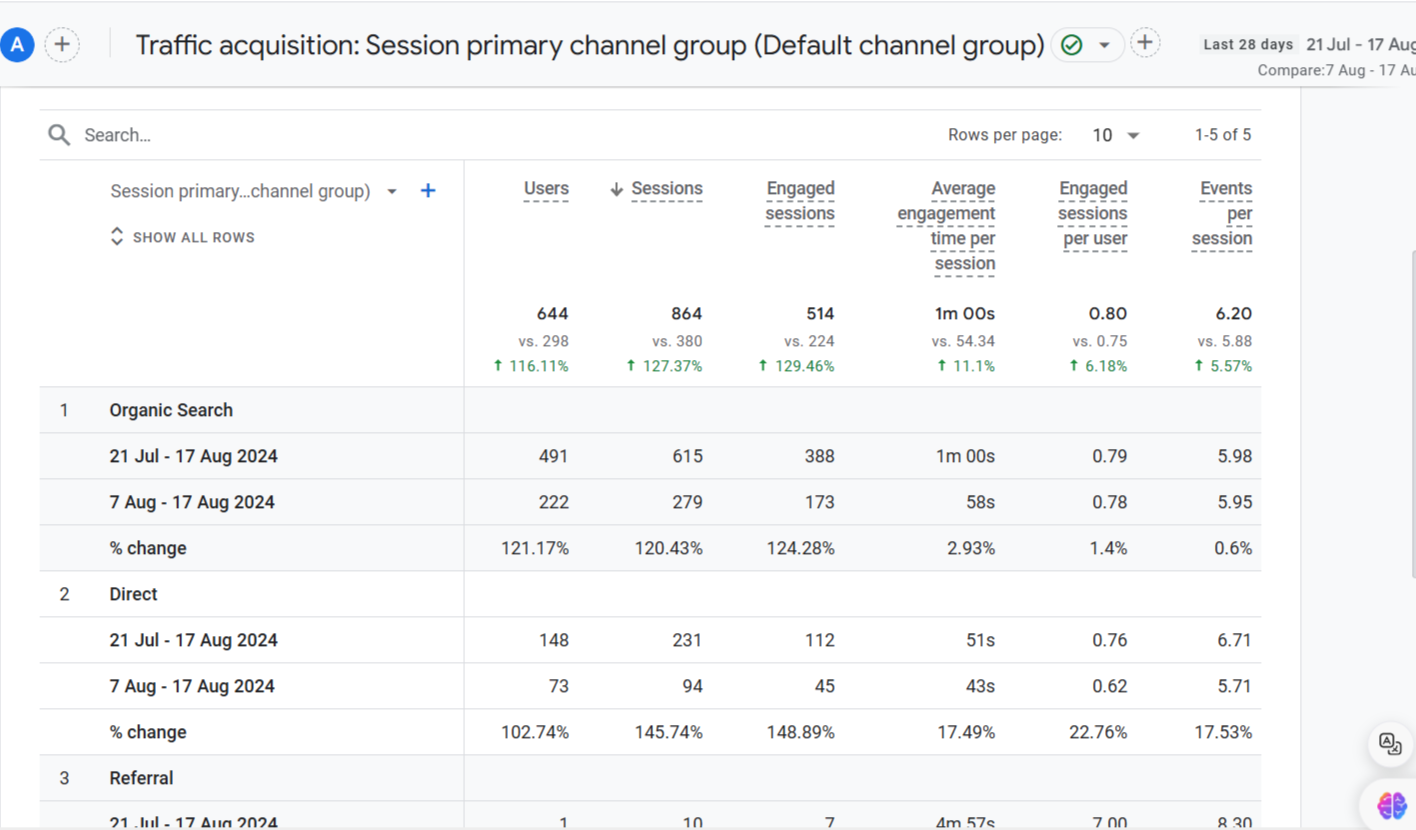Click the down arrow sort indicator beside Sessions
Image resolution: width=1416 pixels, height=830 pixels.
pos(616,189)
